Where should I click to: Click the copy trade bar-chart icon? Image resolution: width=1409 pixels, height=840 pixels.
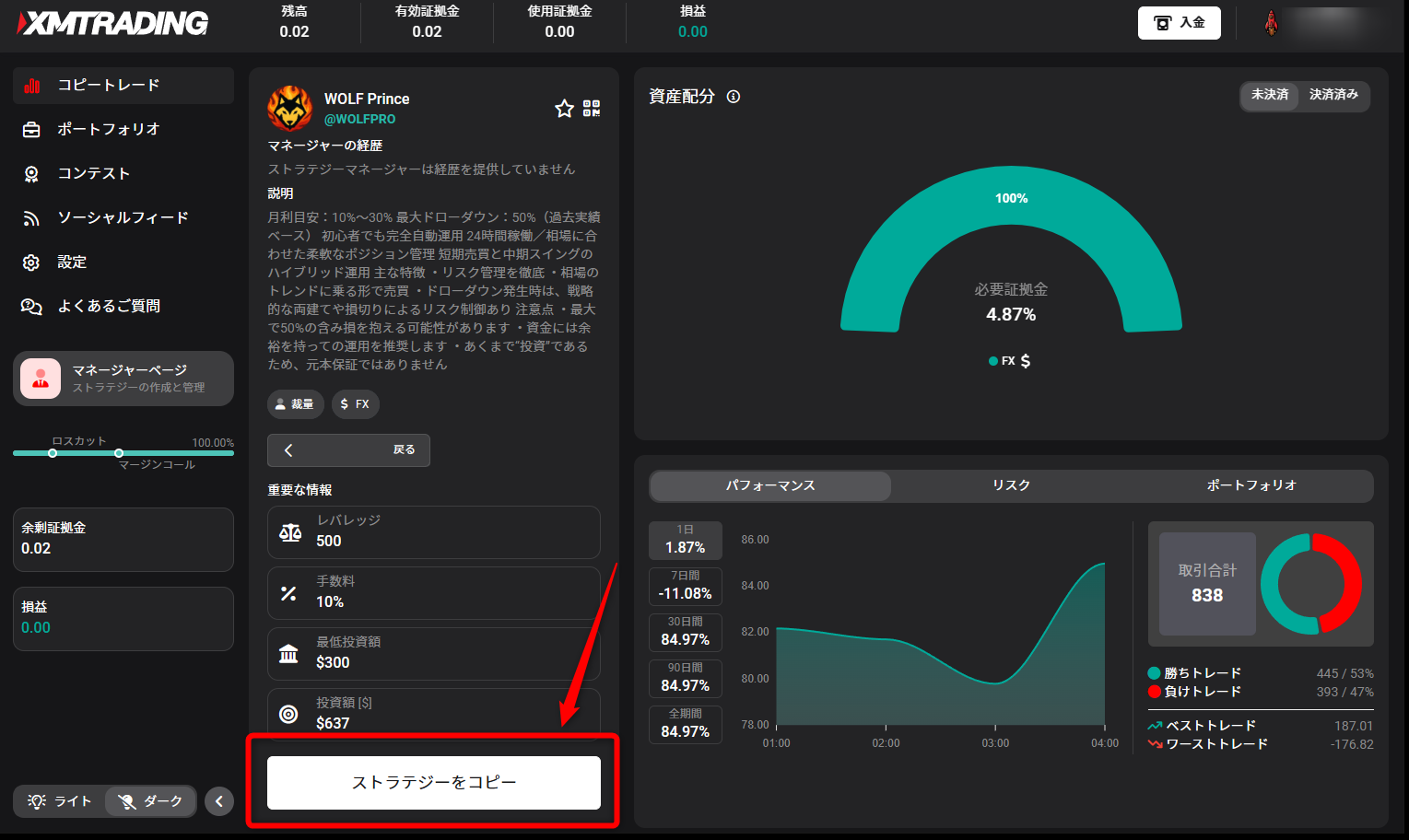tap(32, 86)
